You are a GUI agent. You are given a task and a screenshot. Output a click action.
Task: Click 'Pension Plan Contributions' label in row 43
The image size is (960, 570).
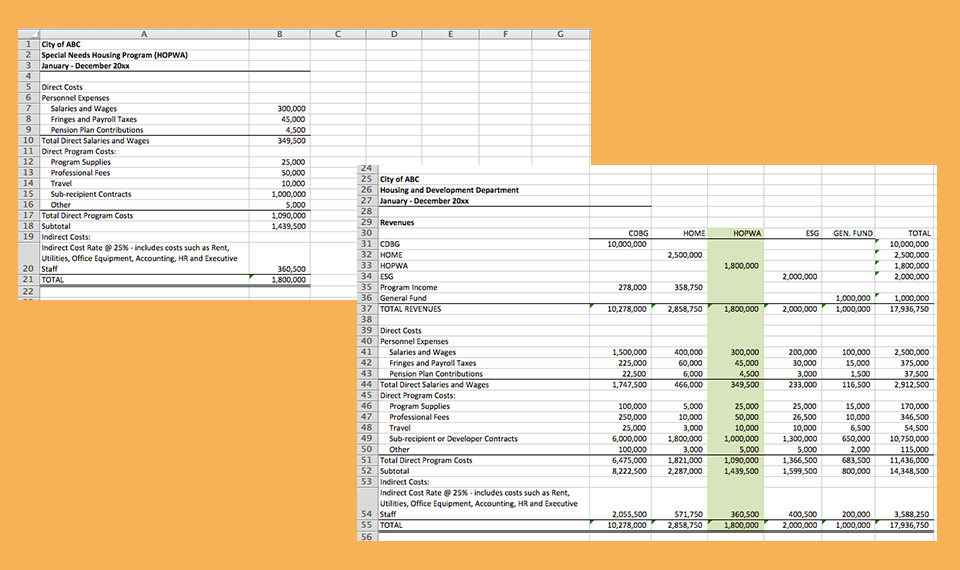436,374
